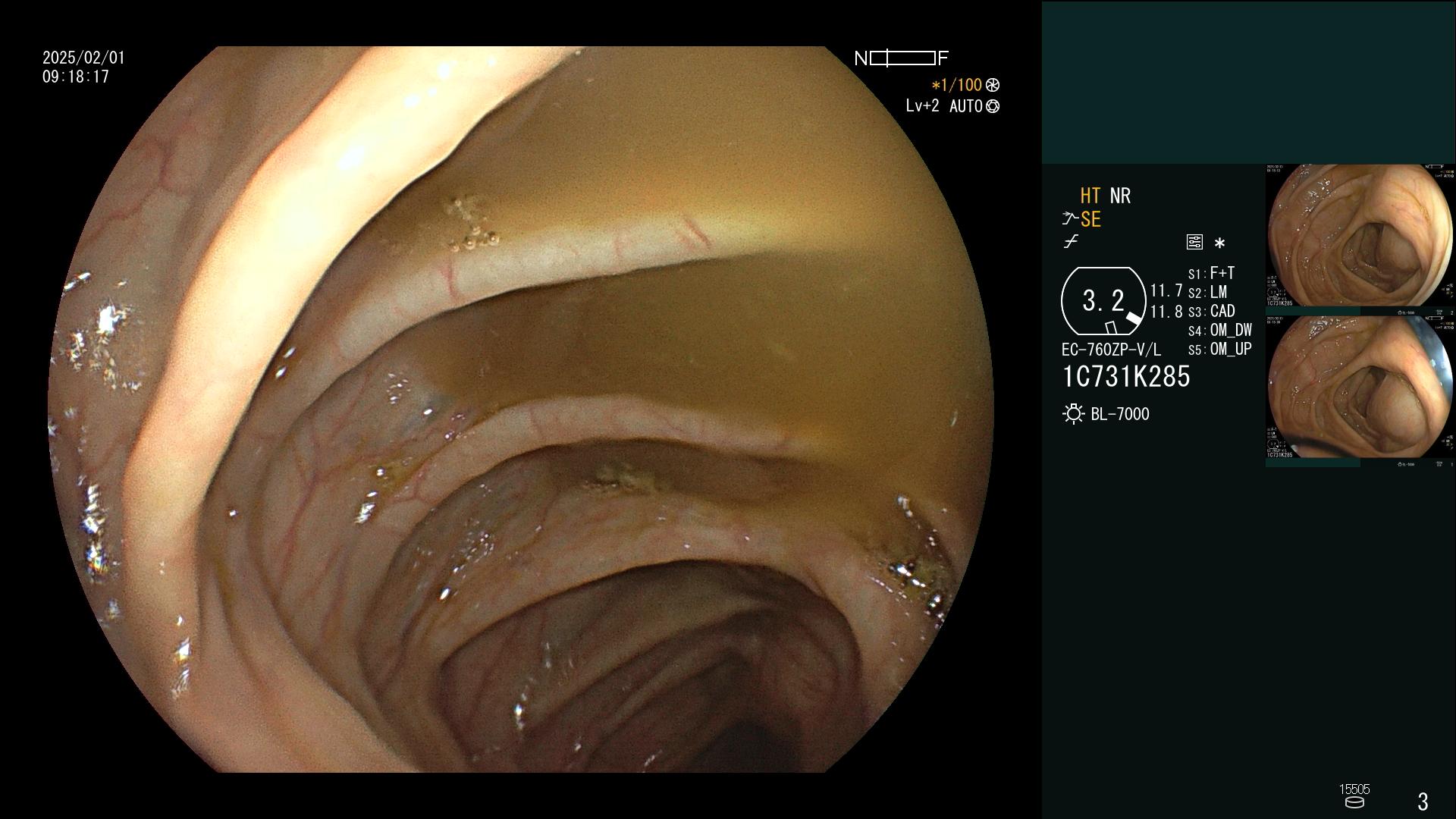Click the NR noise reduction label
This screenshot has width=1456, height=819.
(x=1120, y=196)
